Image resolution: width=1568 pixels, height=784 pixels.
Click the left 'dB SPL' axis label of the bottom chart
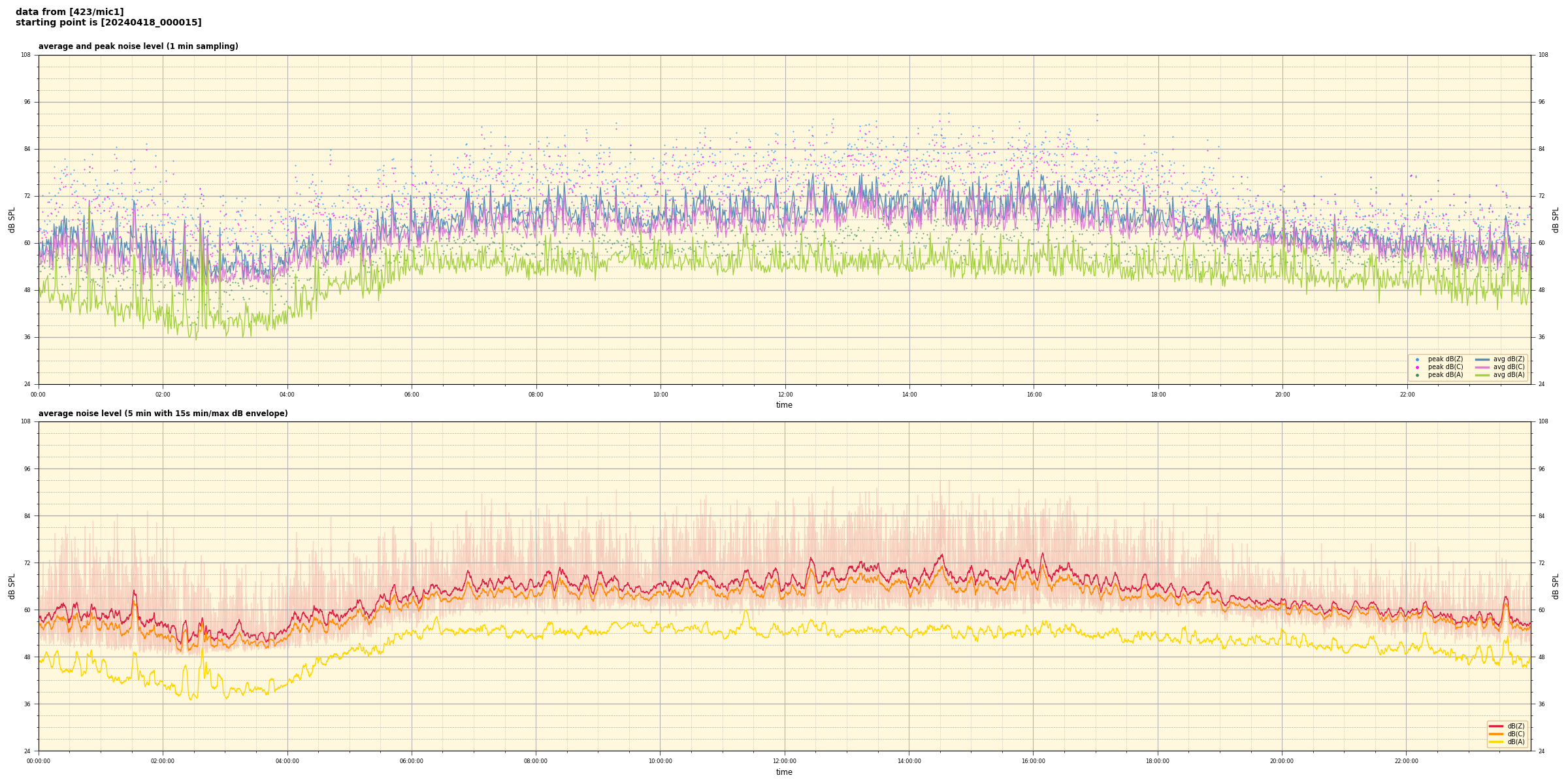pyautogui.click(x=12, y=586)
